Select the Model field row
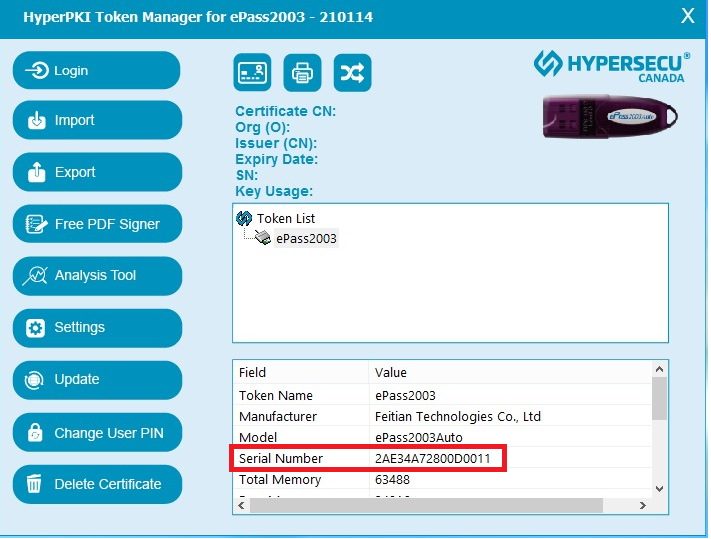The image size is (711, 539). tap(442, 437)
